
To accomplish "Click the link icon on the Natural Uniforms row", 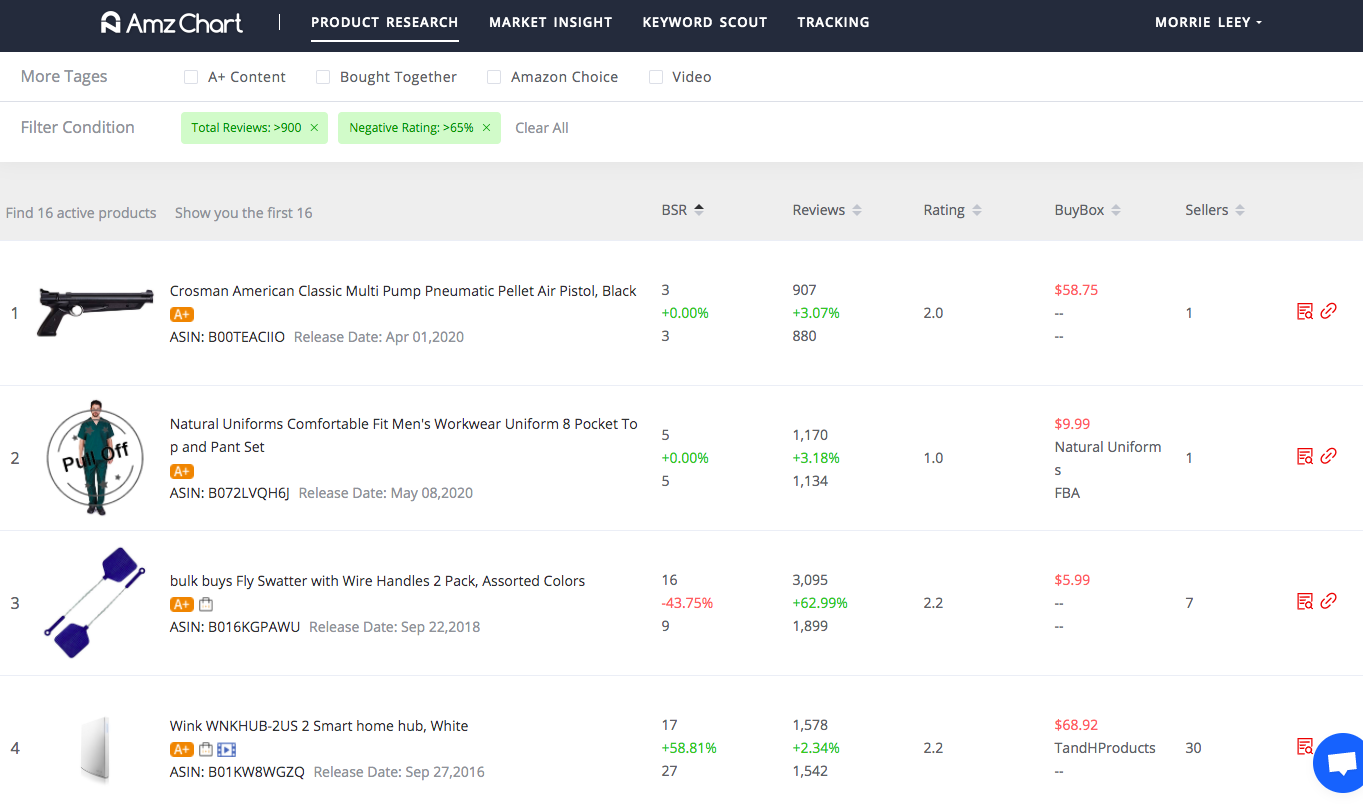I will 1329,456.
